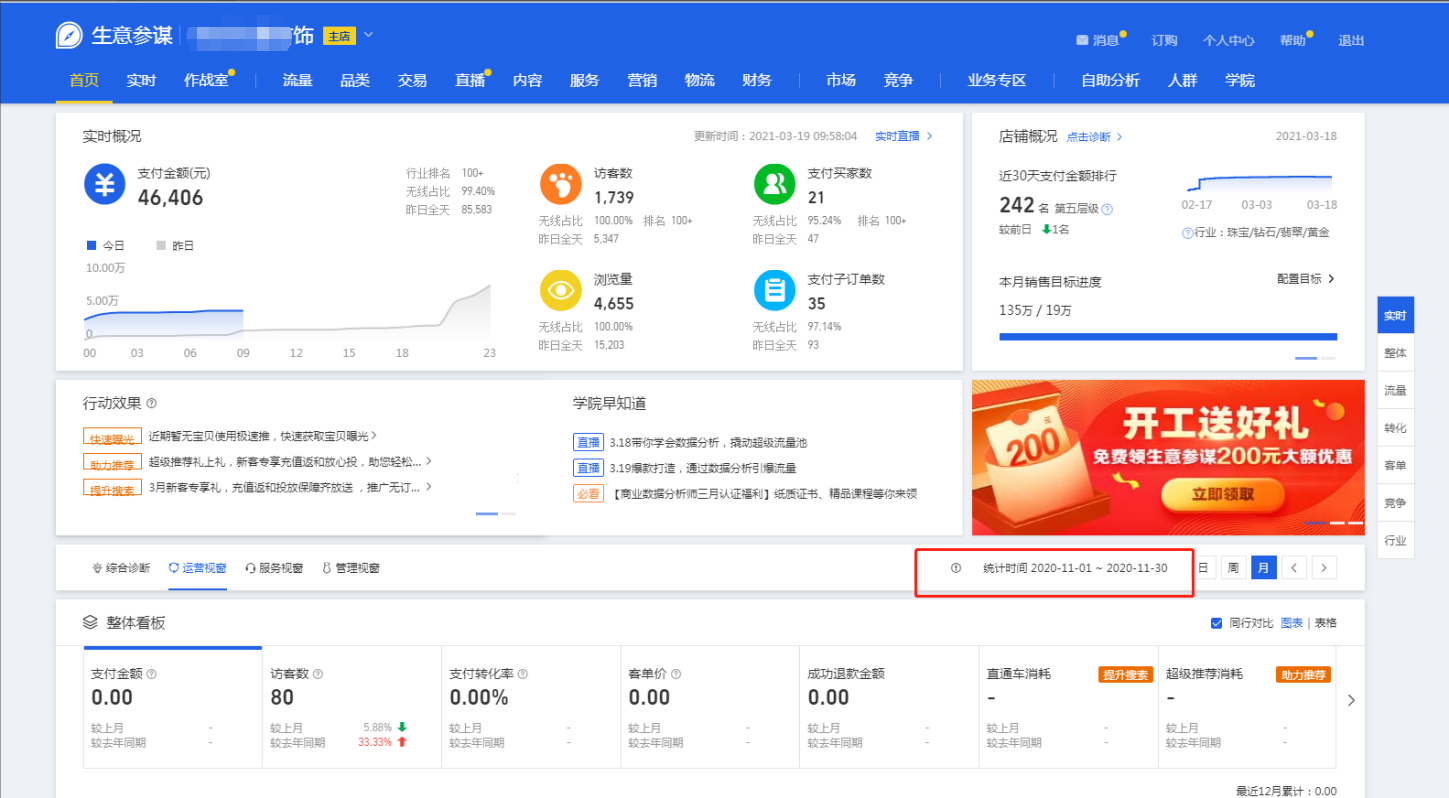
Task: Jump to 转化 in side anchor menu
Action: coord(1395,428)
